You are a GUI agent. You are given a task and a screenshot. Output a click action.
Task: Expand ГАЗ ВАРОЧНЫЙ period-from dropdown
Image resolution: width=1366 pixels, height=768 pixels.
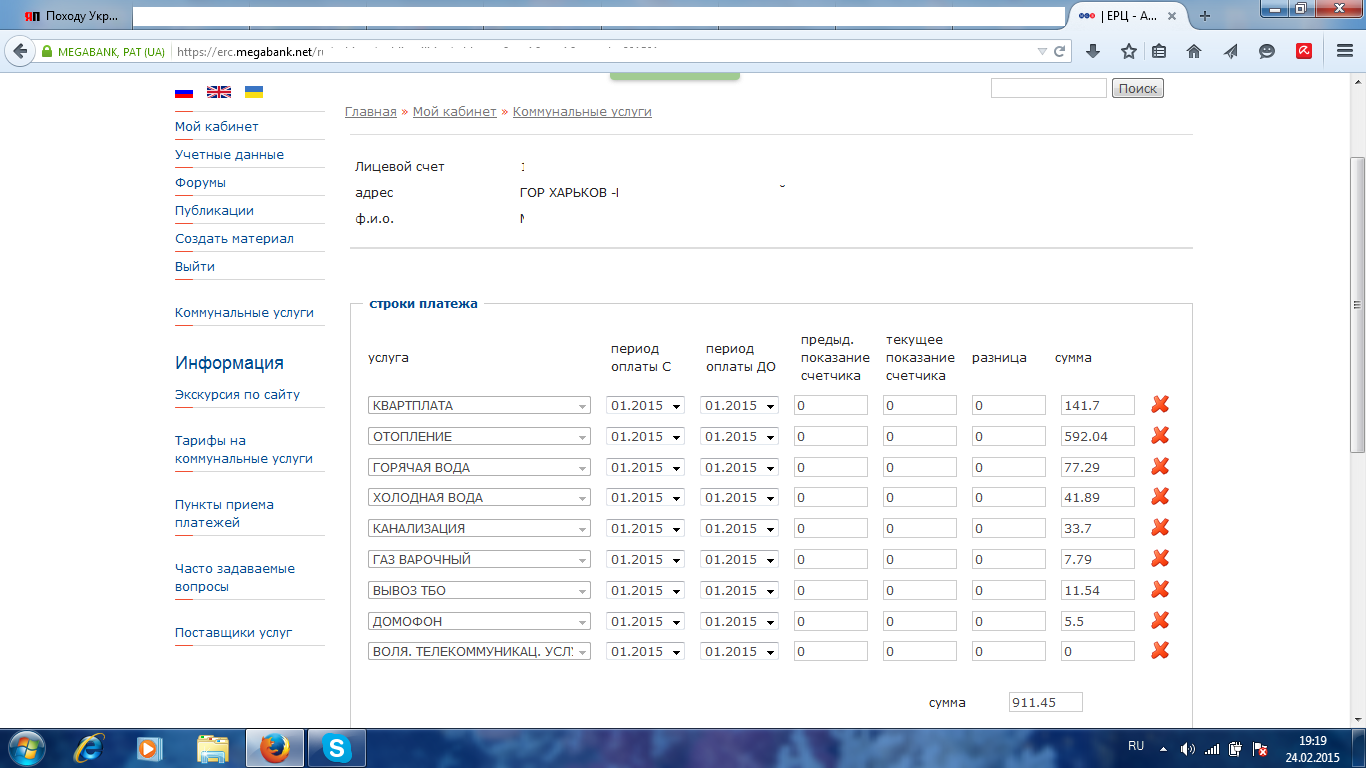coord(645,560)
